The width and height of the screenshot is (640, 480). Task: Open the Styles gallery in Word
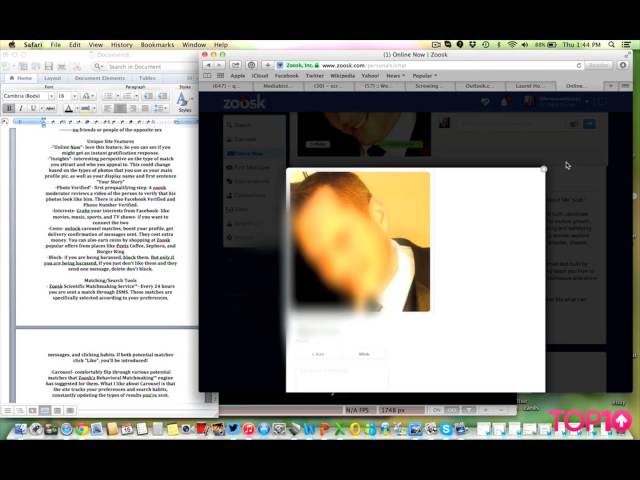click(x=184, y=102)
